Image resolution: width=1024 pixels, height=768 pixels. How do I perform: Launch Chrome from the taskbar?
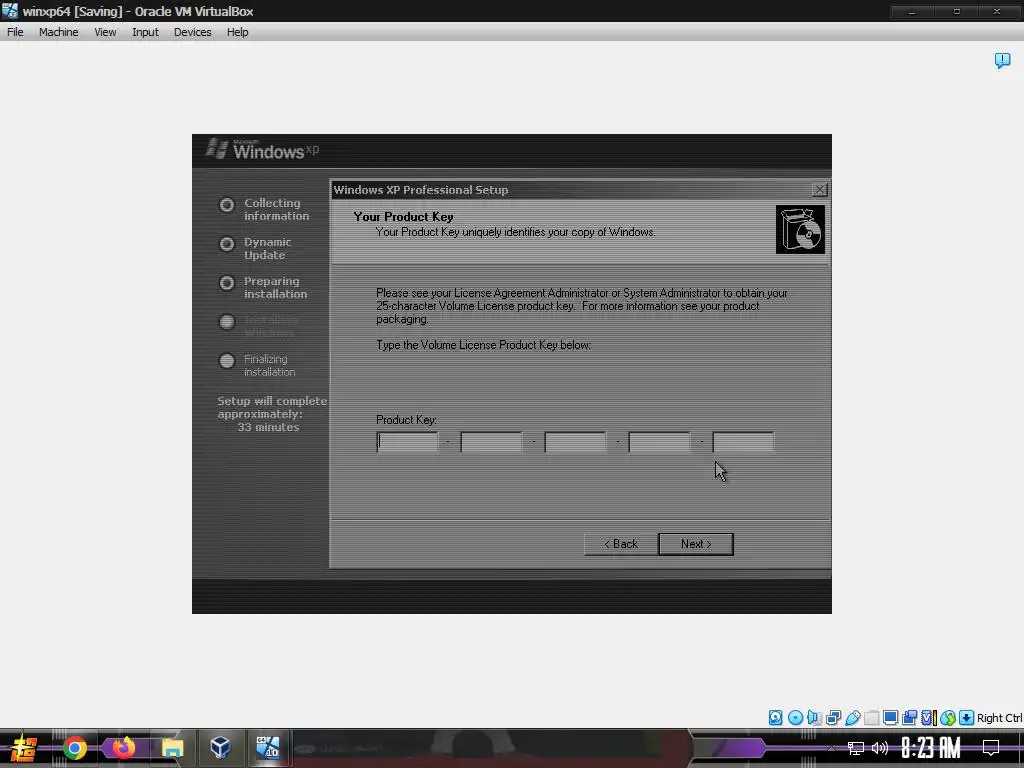point(74,748)
